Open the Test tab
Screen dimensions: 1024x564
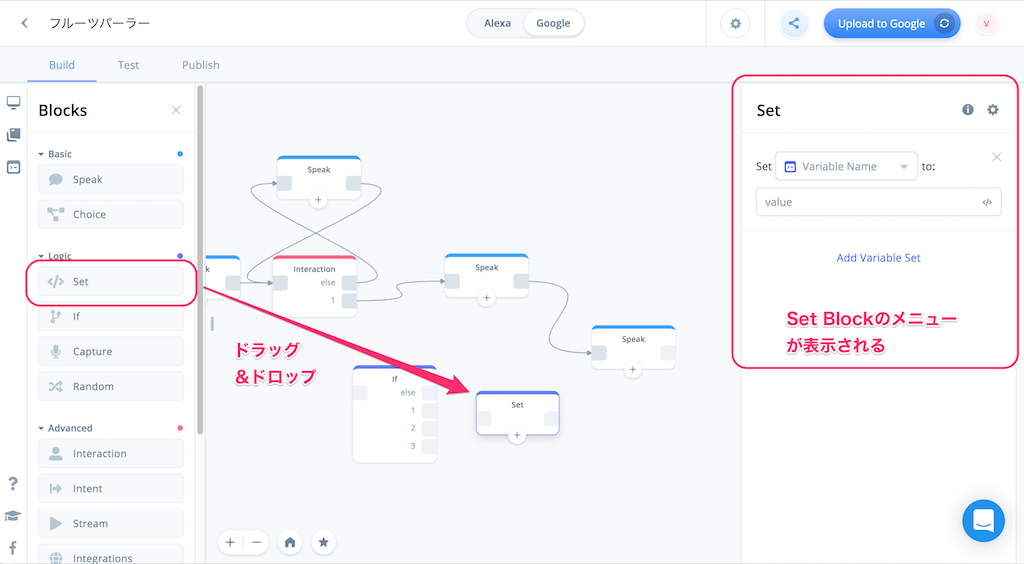[128, 65]
